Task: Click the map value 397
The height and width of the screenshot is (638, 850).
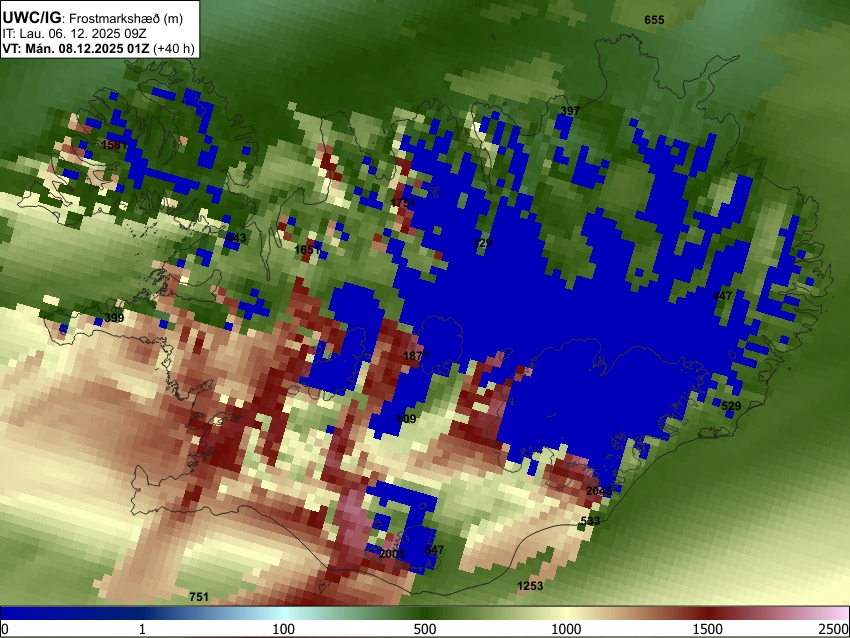Action: [570, 111]
